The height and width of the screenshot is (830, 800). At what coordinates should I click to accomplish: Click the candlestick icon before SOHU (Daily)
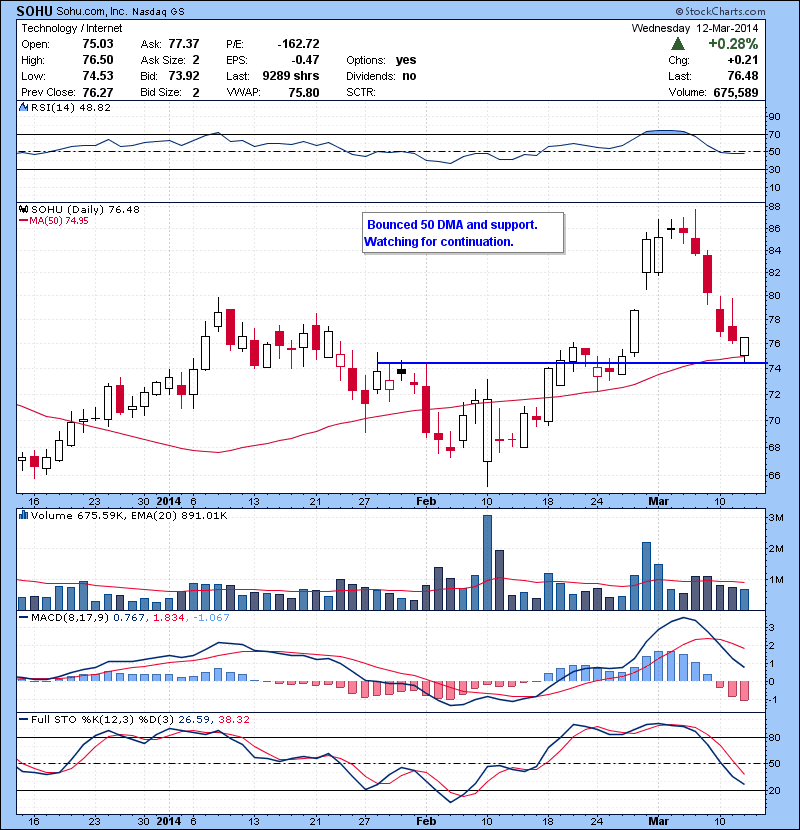pos(23,209)
